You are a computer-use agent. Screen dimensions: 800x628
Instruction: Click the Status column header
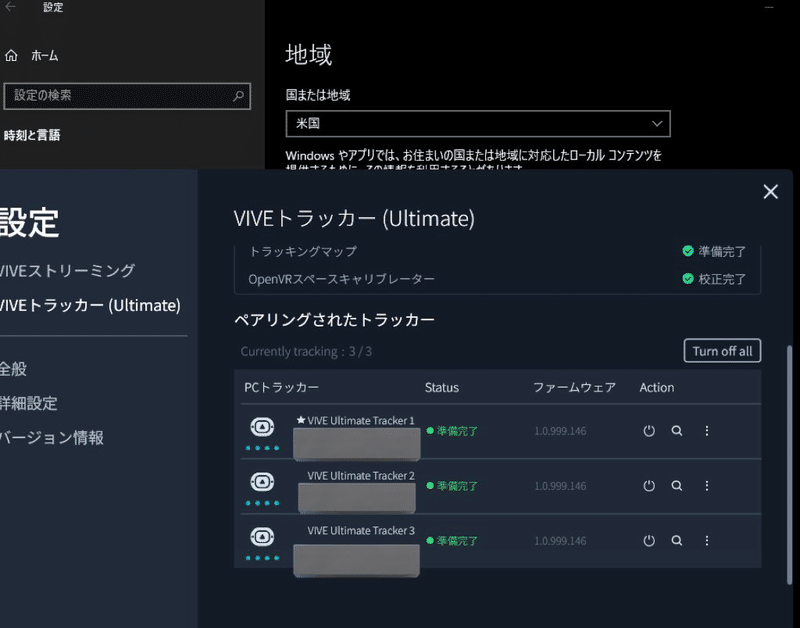click(x=442, y=388)
